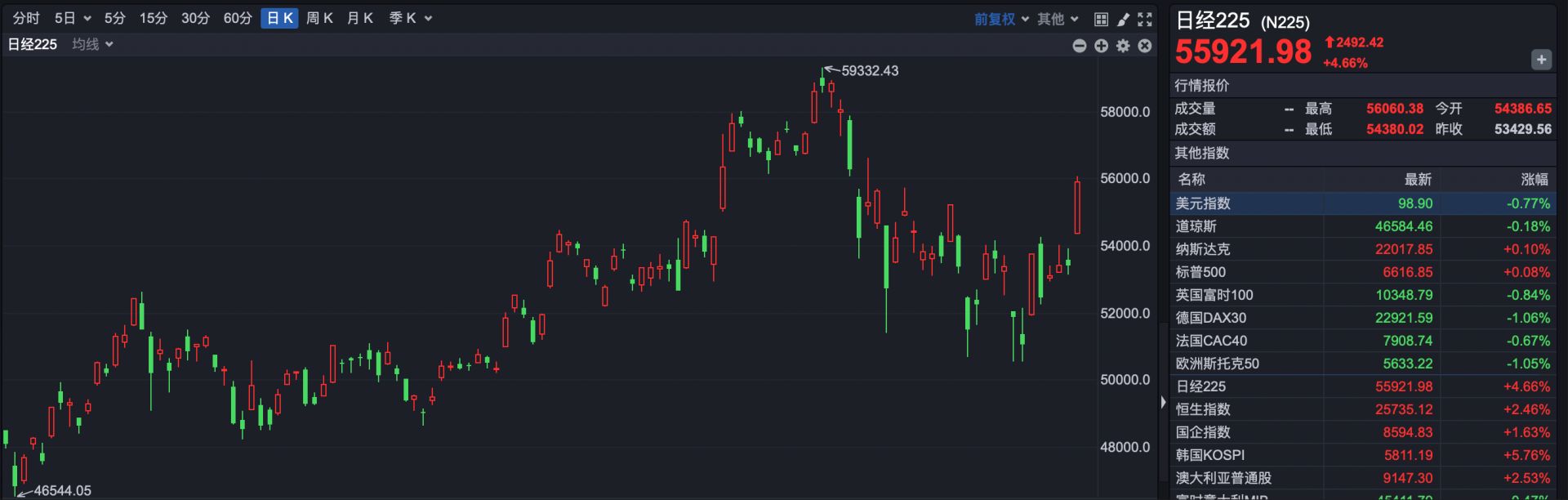Expand the 均线 indicator dropdown
This screenshot has height=500, width=1568.
click(x=92, y=44)
